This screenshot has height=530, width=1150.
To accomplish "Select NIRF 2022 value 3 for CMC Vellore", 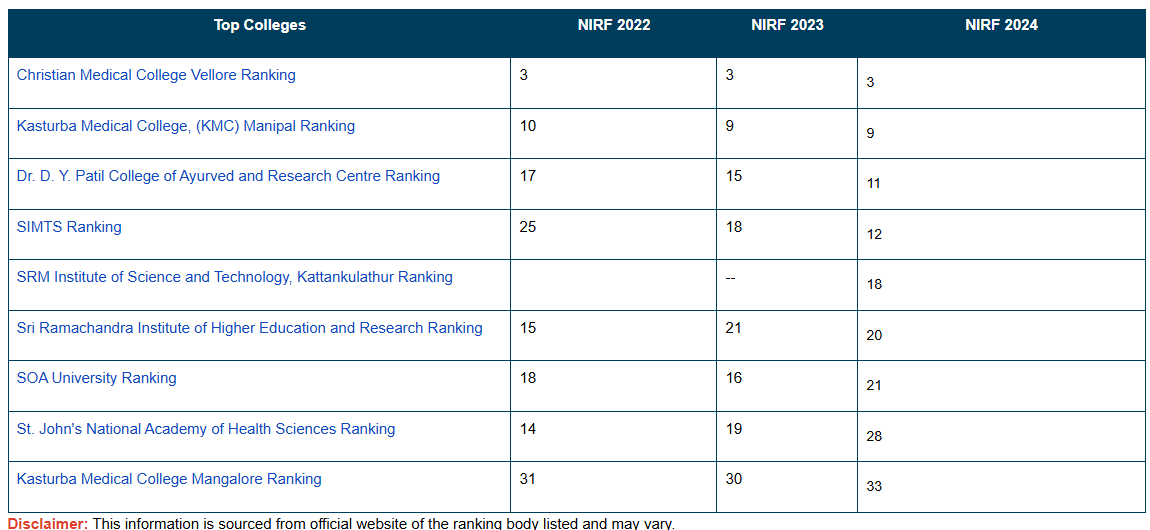I will 524,75.
